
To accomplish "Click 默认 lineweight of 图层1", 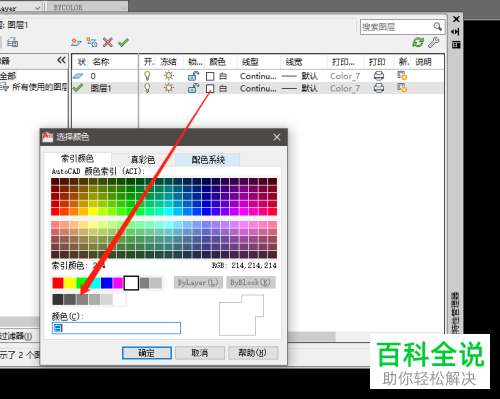I will (x=310, y=88).
